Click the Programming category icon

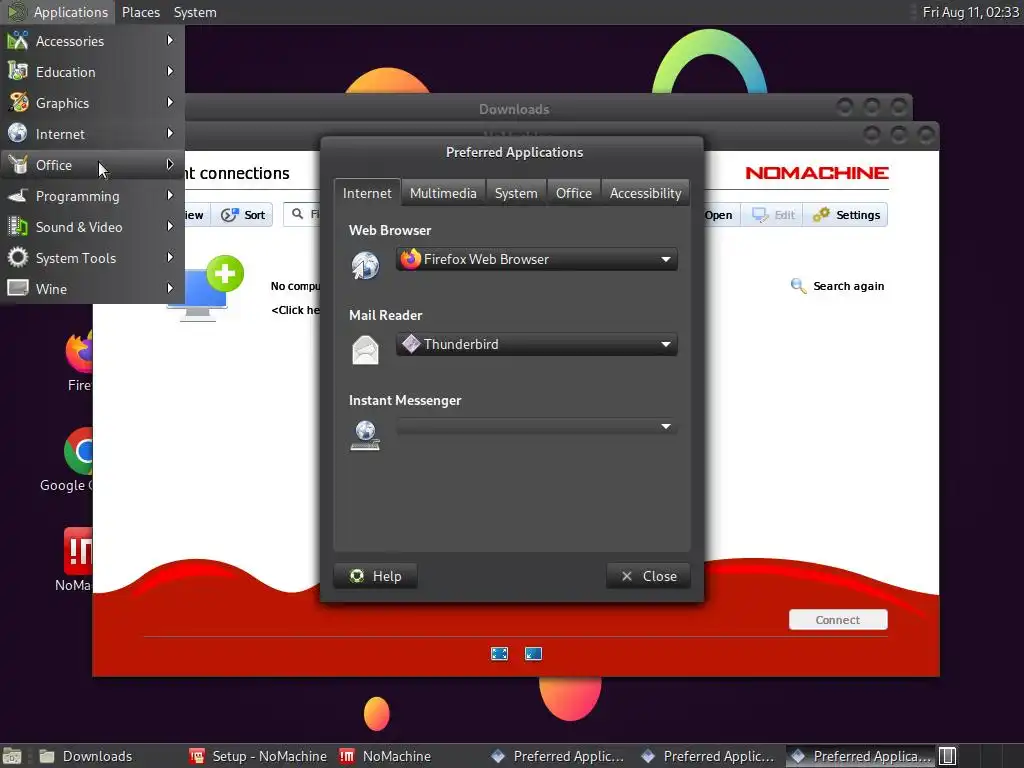point(18,195)
